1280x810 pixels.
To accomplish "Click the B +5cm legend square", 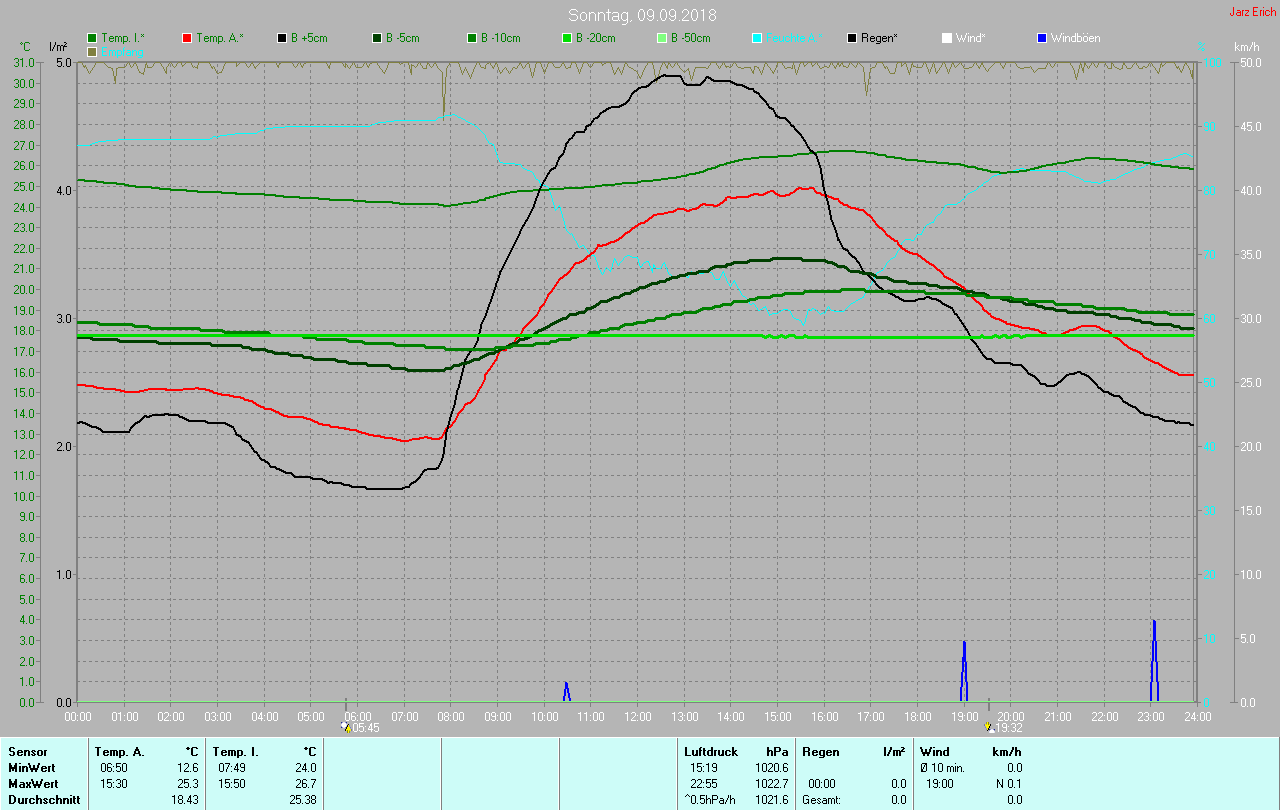I will [282, 38].
